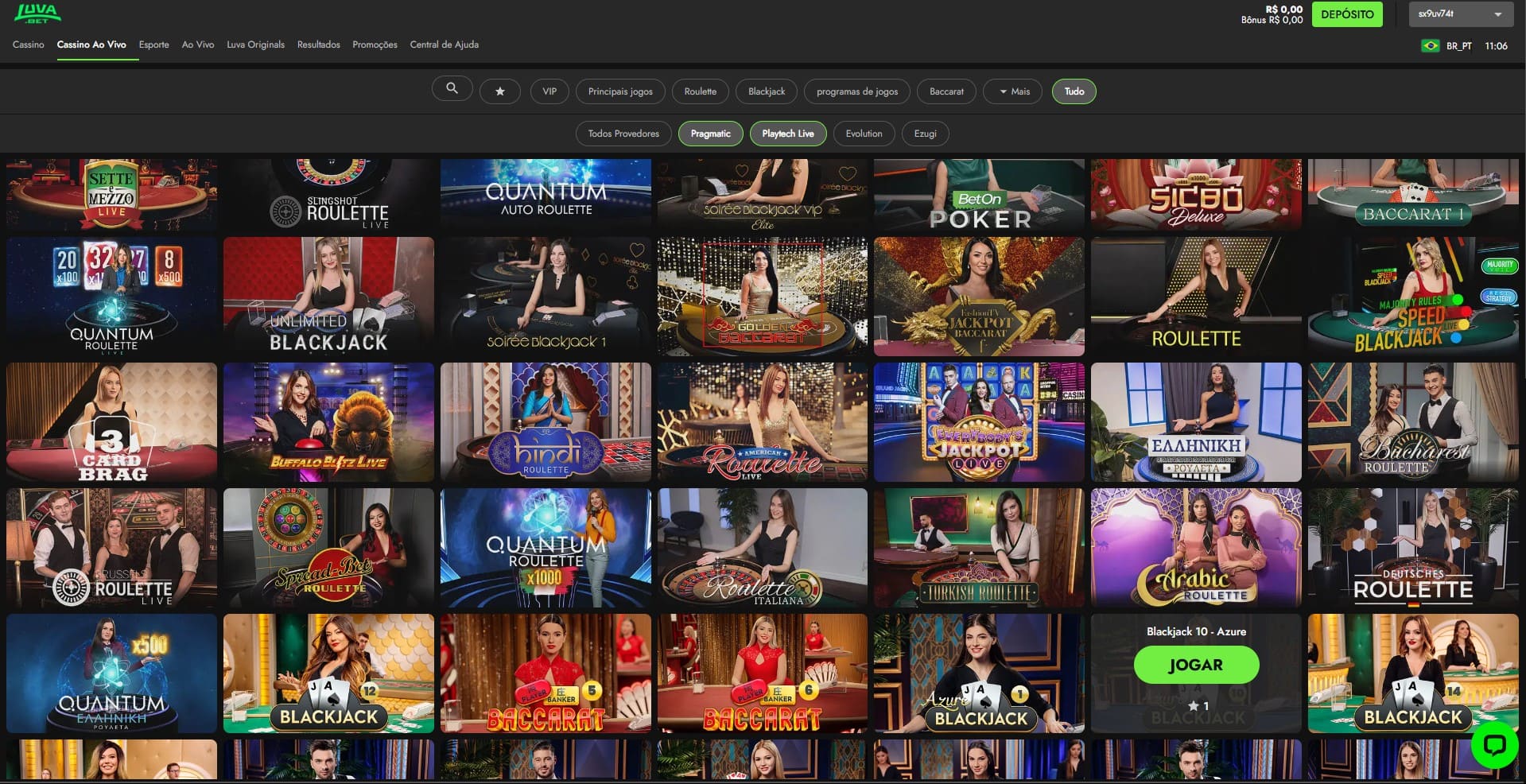Launch the Arabic Roulette game
Screen dimensions: 1526x784
point(1196,548)
